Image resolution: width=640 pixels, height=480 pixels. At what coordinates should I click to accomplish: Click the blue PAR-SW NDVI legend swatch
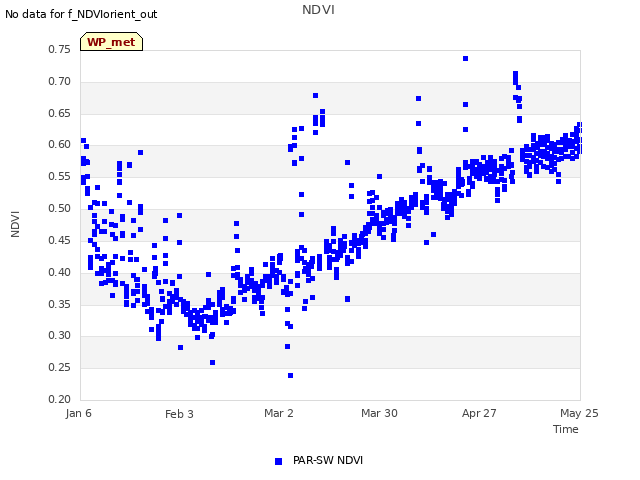point(278,461)
